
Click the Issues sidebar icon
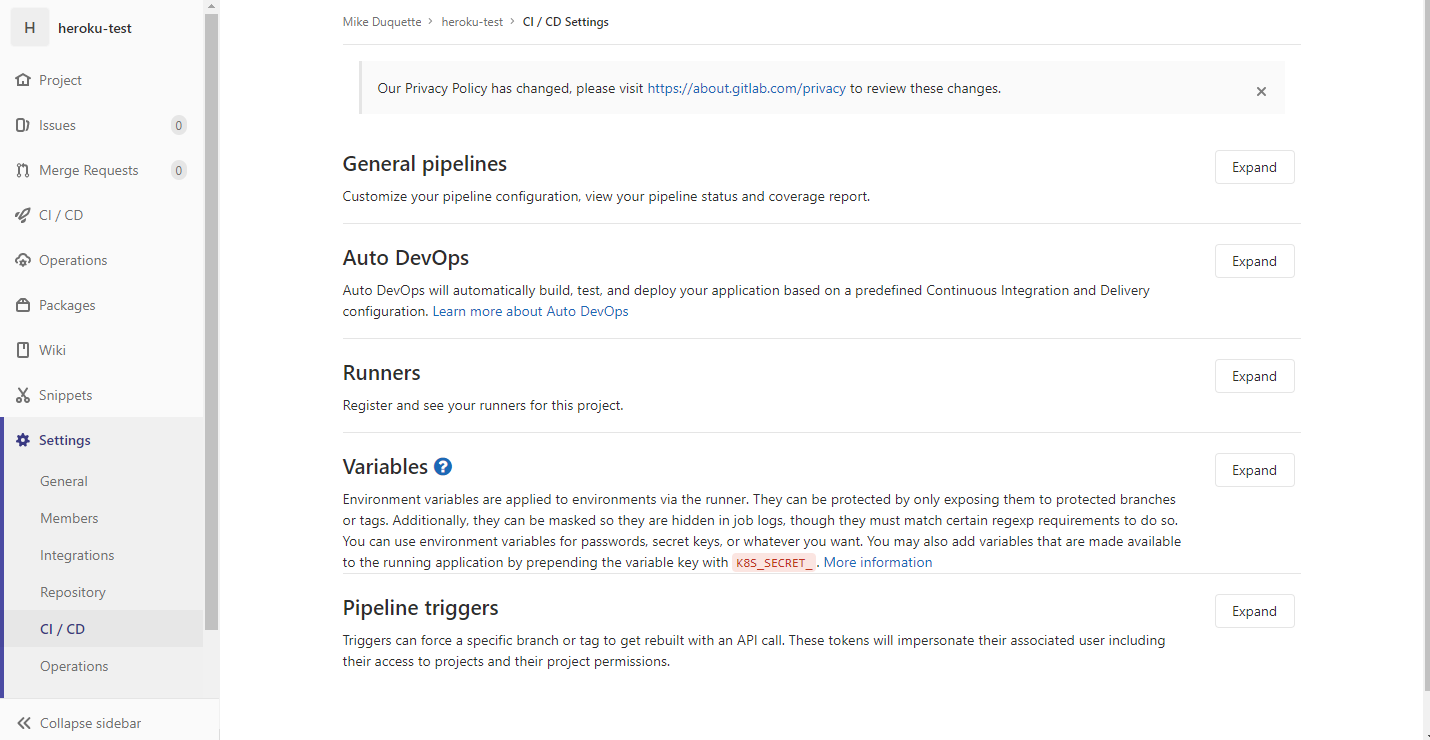pos(23,125)
